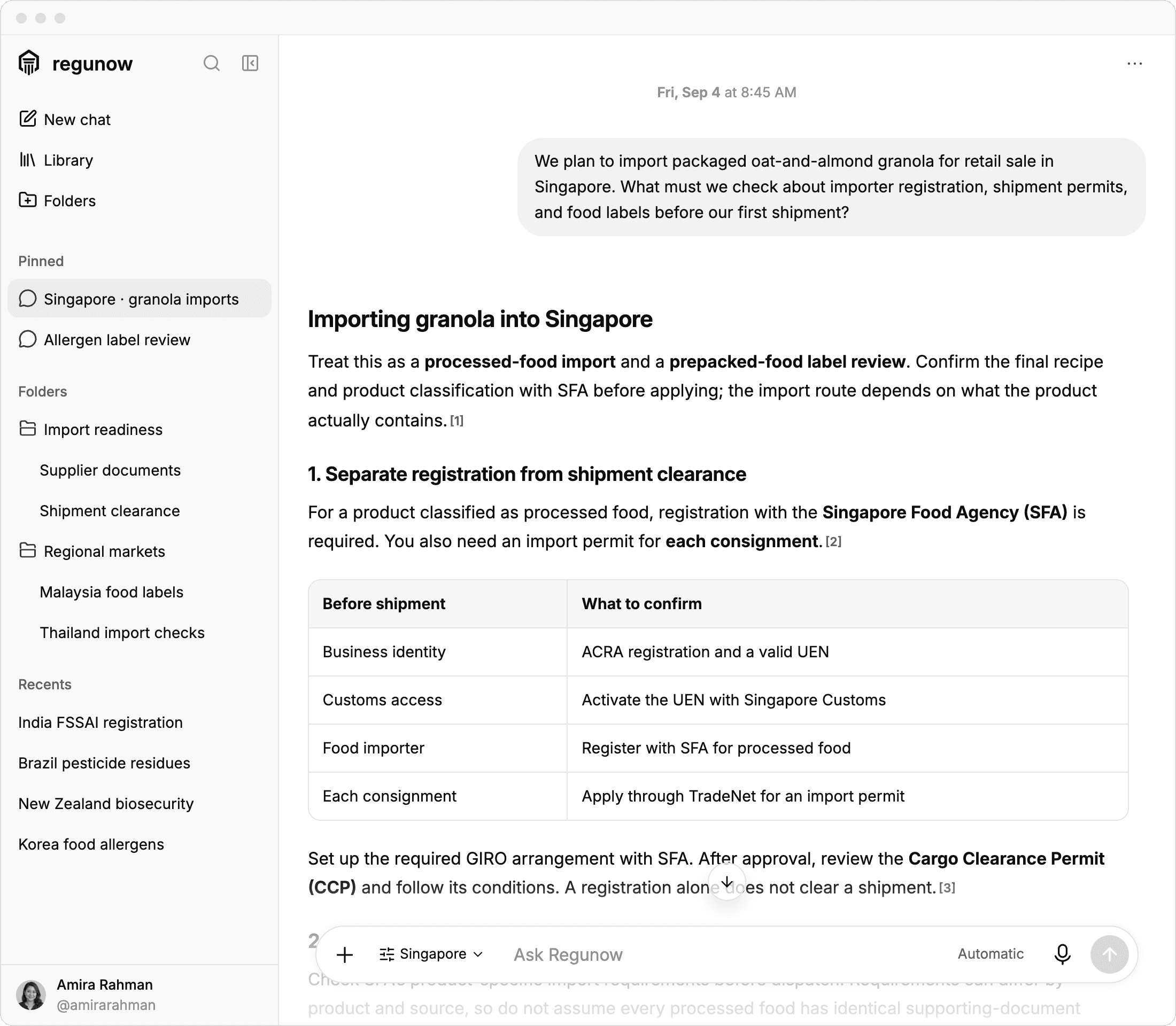The width and height of the screenshot is (1176, 1026).
Task: Click the 'Food importer' table cell
Action: (438, 748)
